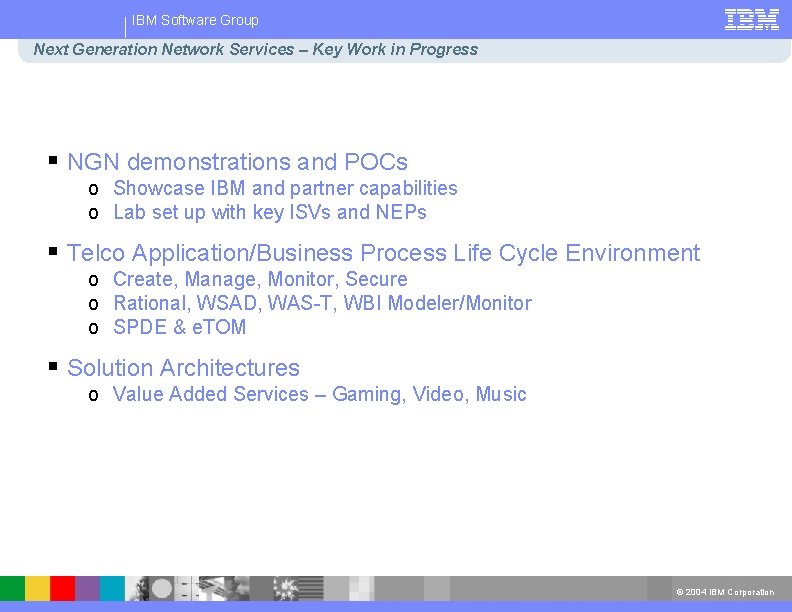Click the red square in the footer strip
The width and height of the screenshot is (792, 612).
point(63,588)
